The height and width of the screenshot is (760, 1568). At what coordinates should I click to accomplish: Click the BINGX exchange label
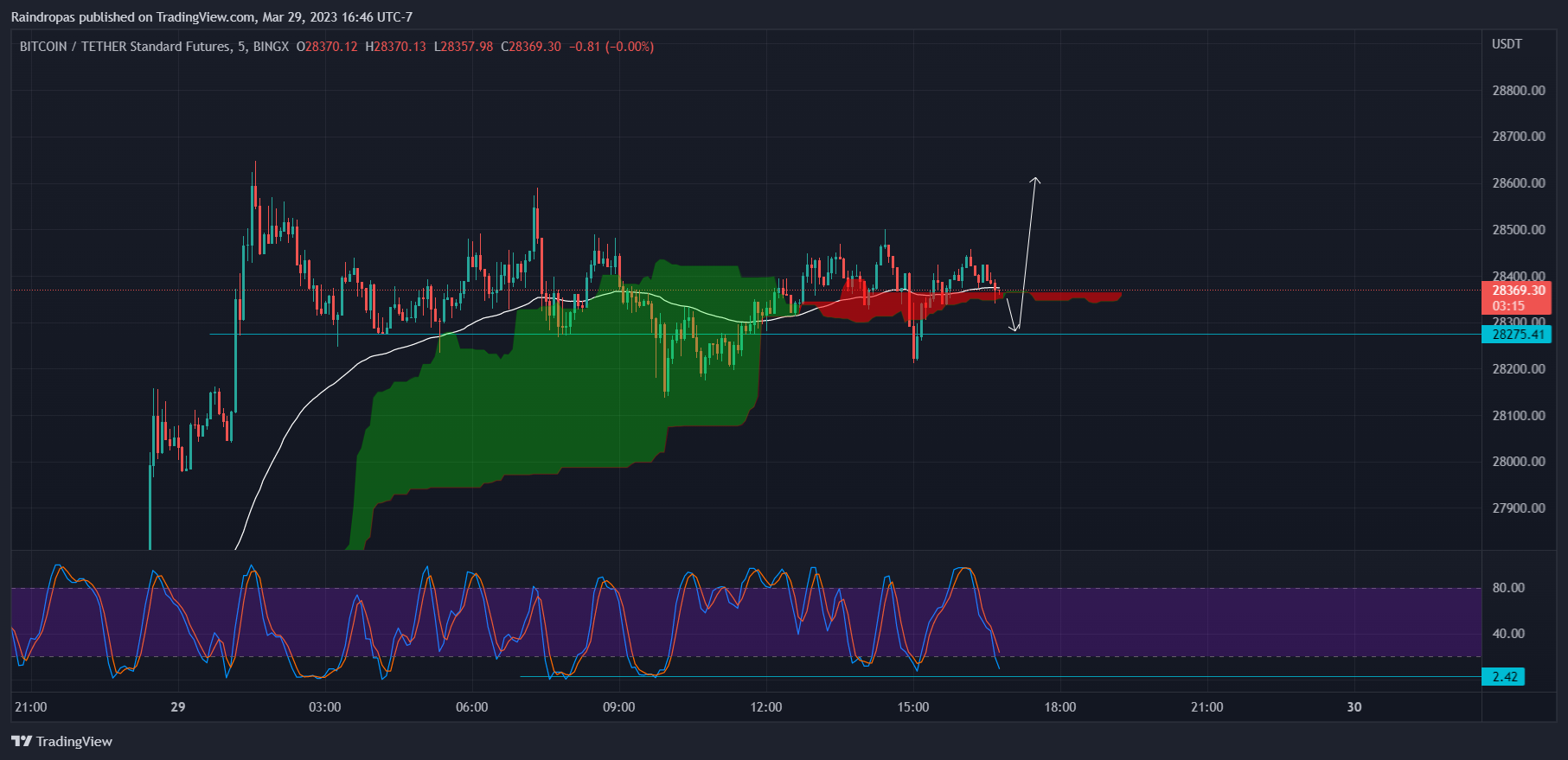tap(271, 47)
